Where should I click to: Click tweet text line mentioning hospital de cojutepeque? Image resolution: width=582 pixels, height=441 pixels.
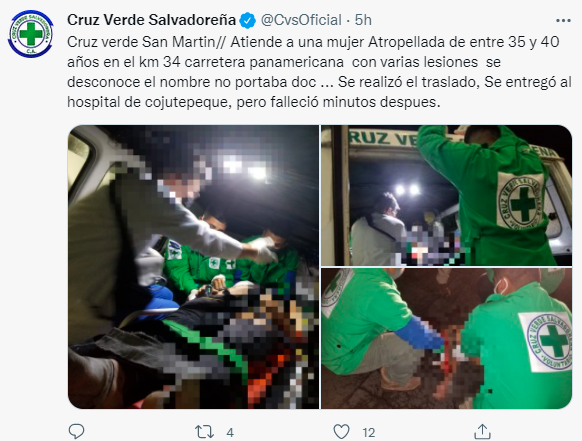(254, 102)
